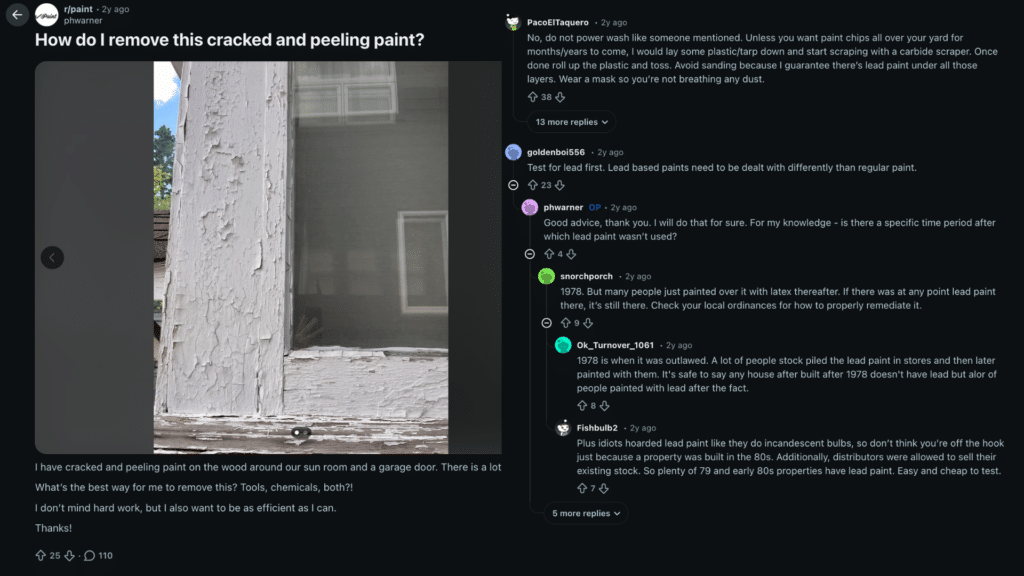Viewport: 1024px width, 576px height.
Task: Click Ok_Turnover_1061's avatar
Action: 564,344
